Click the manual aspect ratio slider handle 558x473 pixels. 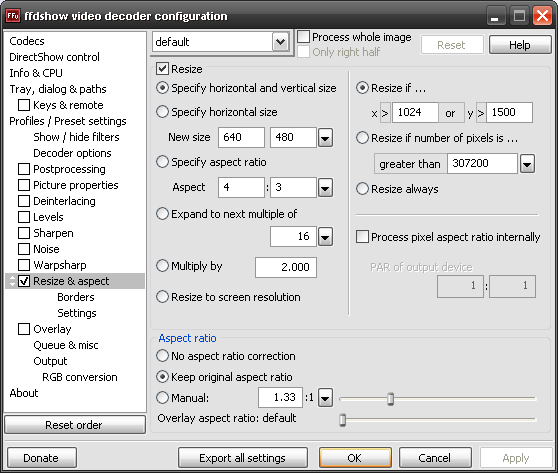(390, 399)
